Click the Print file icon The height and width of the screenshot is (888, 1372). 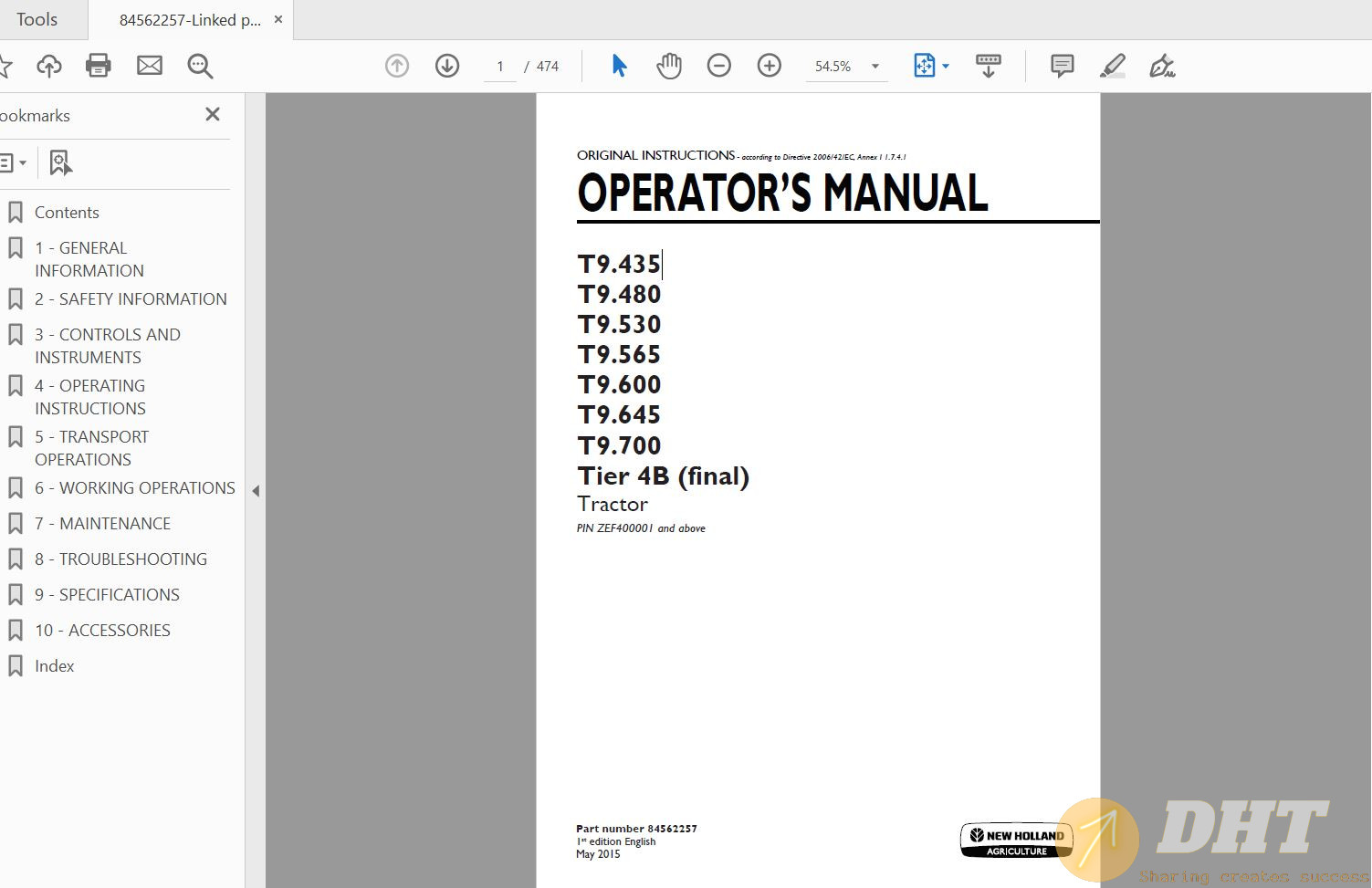(x=99, y=66)
